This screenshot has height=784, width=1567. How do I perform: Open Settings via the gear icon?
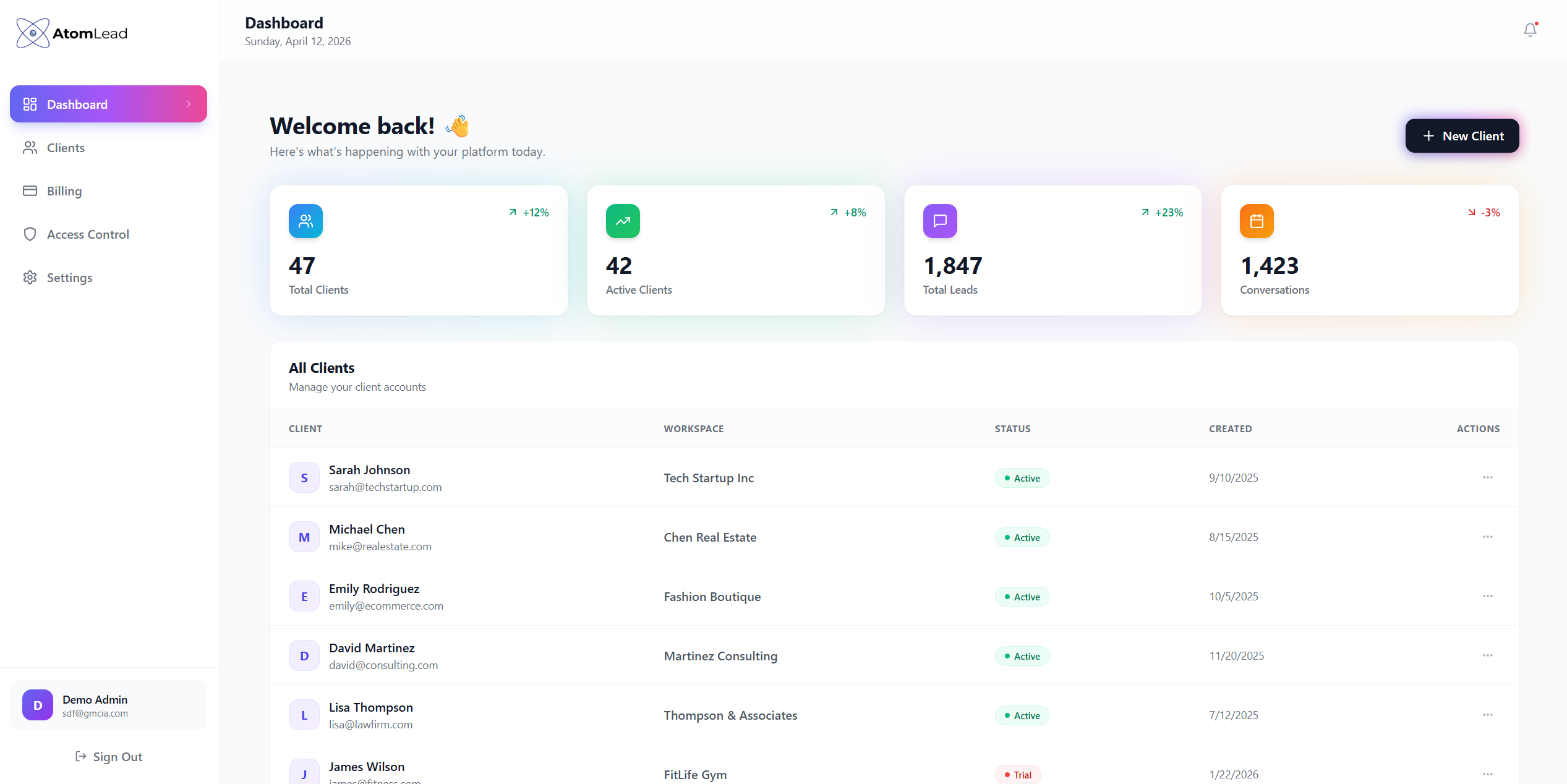[30, 277]
